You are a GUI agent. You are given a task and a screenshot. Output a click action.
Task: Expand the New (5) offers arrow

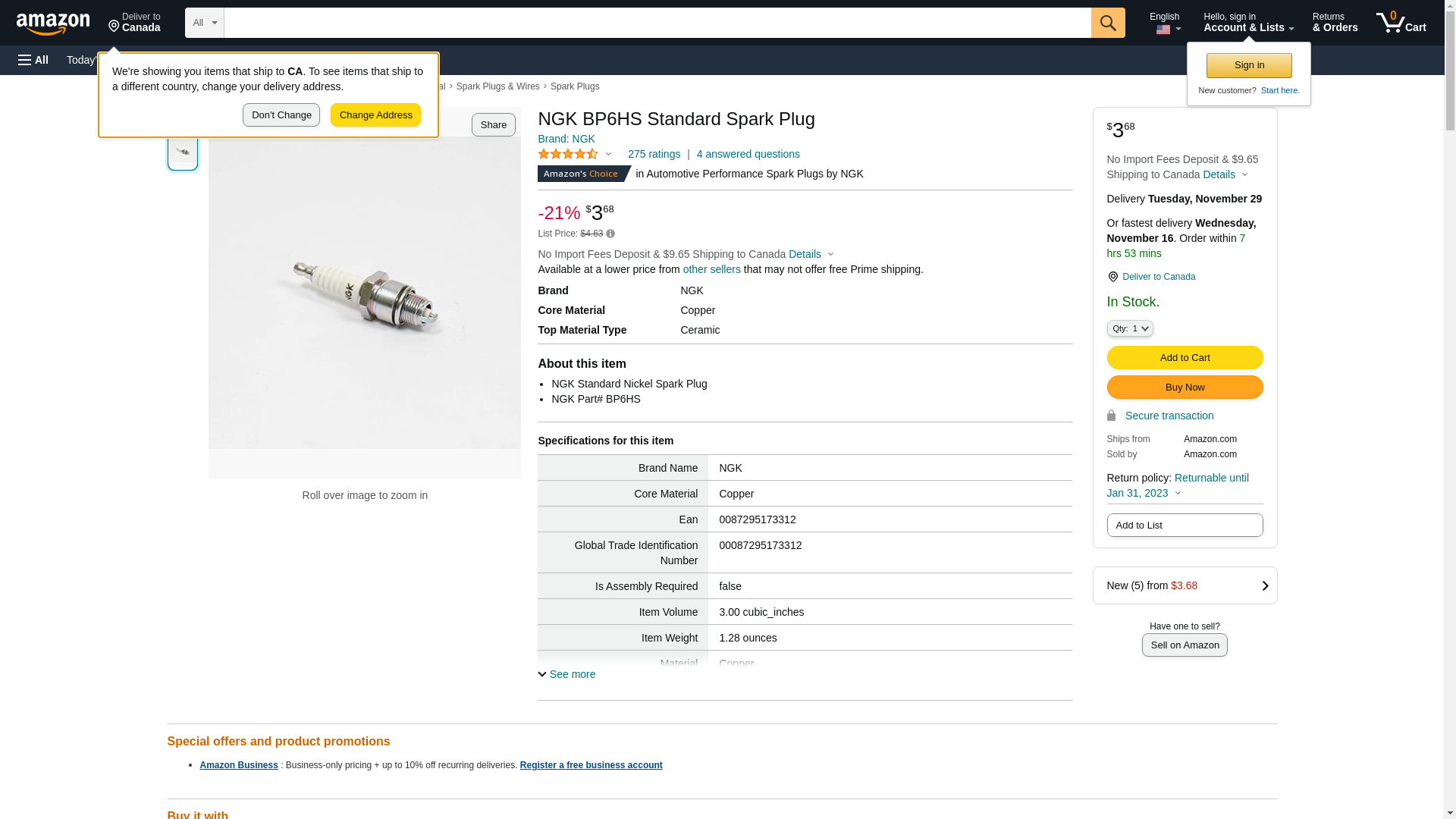(x=1264, y=585)
